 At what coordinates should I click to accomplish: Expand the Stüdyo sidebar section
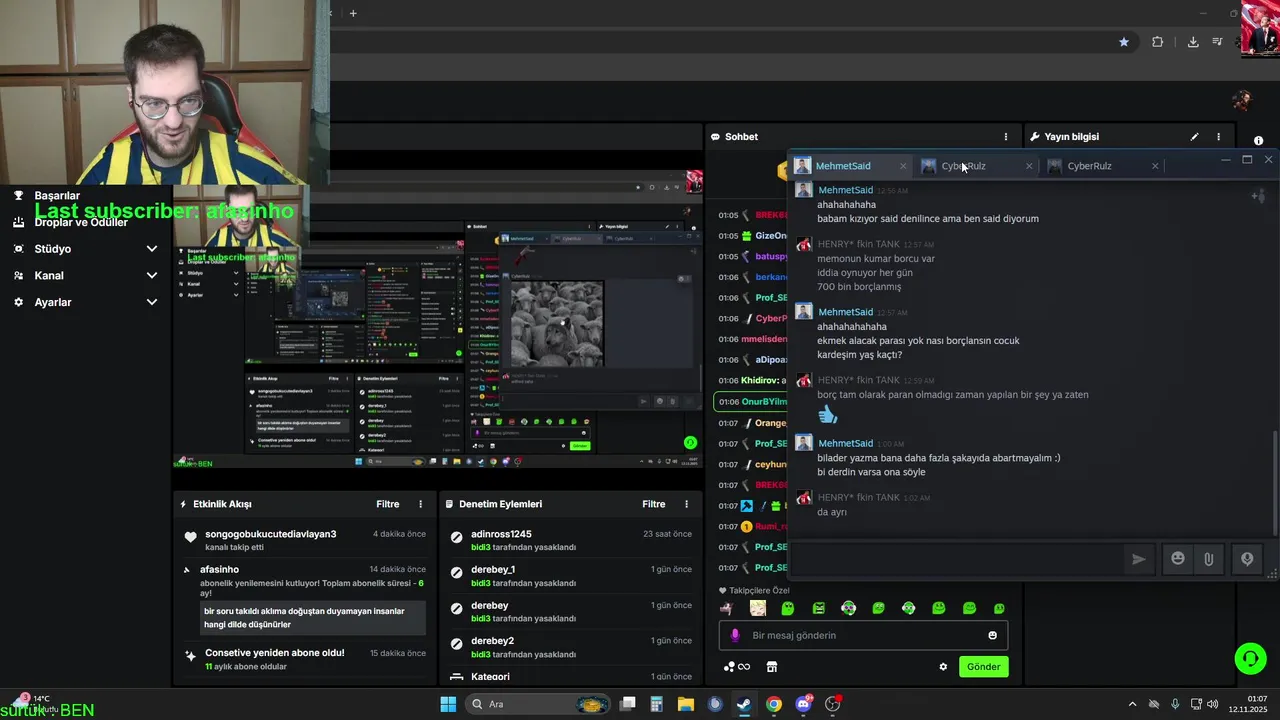pyautogui.click(x=152, y=249)
